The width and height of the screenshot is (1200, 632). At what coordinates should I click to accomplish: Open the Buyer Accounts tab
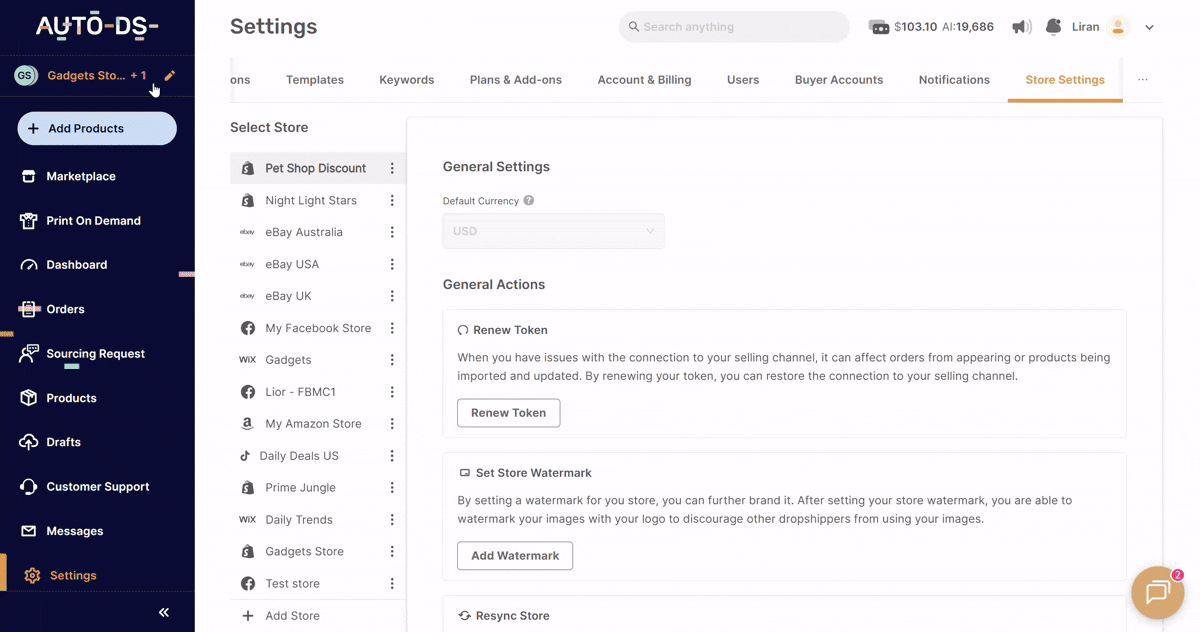click(x=838, y=80)
